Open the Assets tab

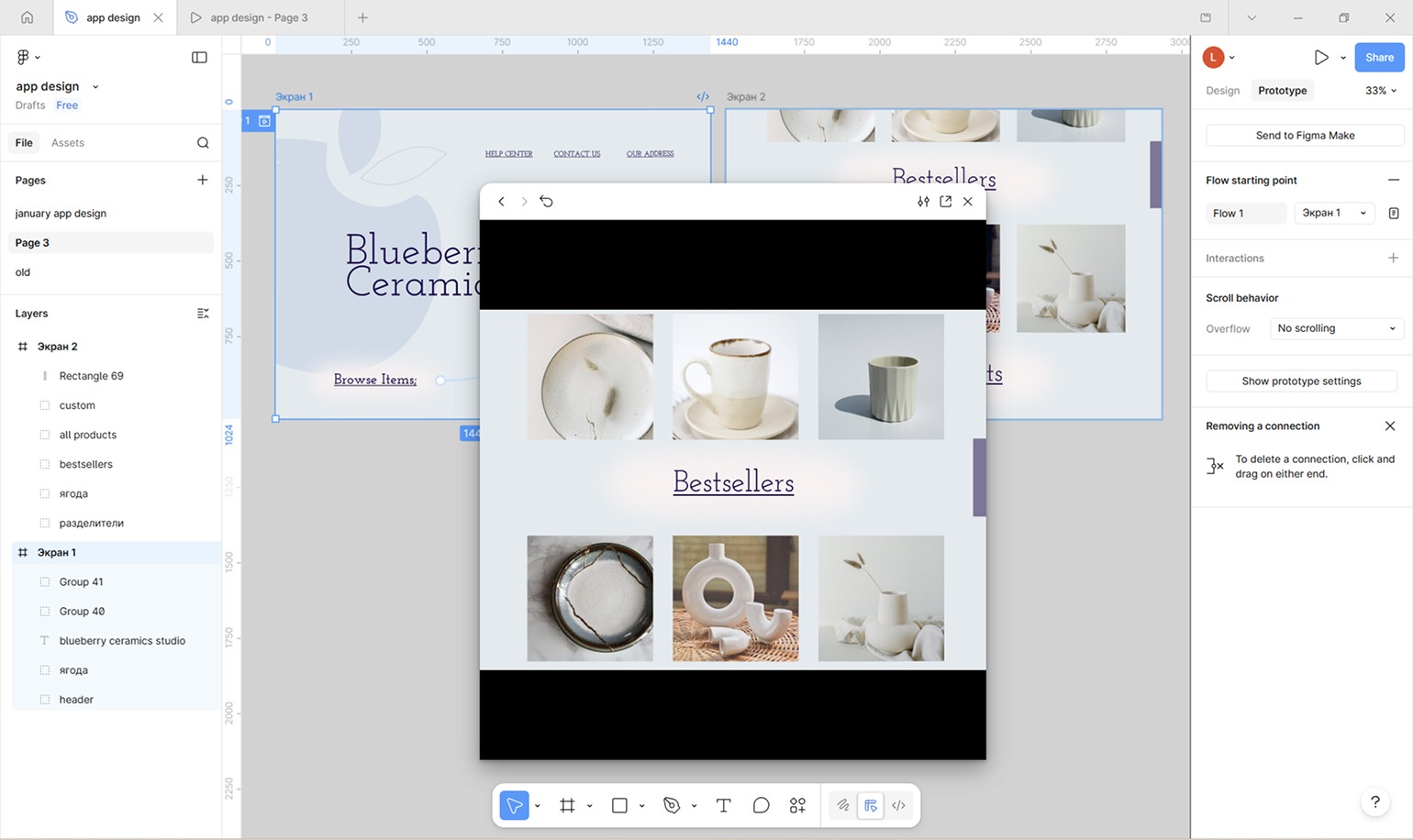[68, 143]
